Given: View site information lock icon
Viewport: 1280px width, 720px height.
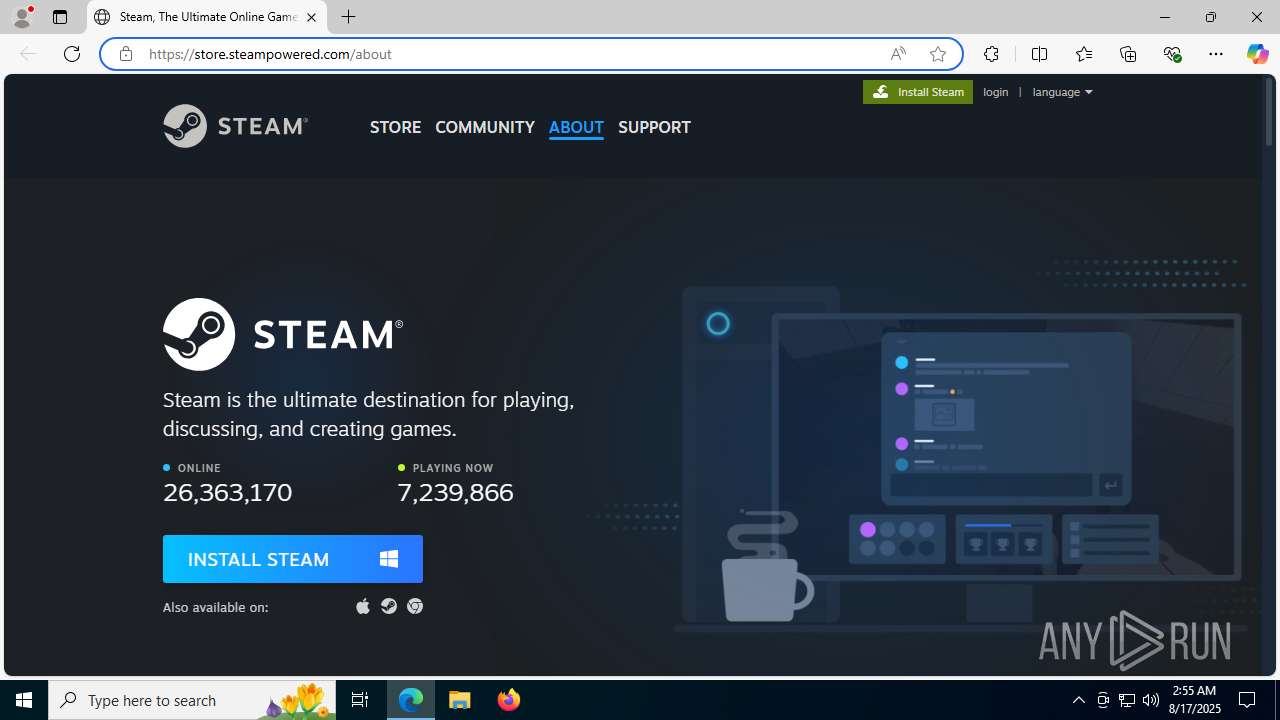Looking at the screenshot, I should (x=125, y=54).
